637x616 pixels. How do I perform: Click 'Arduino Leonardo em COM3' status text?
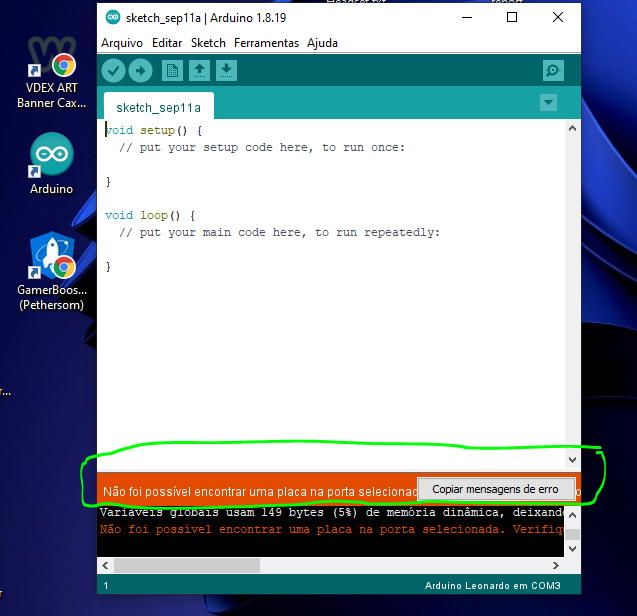492,586
